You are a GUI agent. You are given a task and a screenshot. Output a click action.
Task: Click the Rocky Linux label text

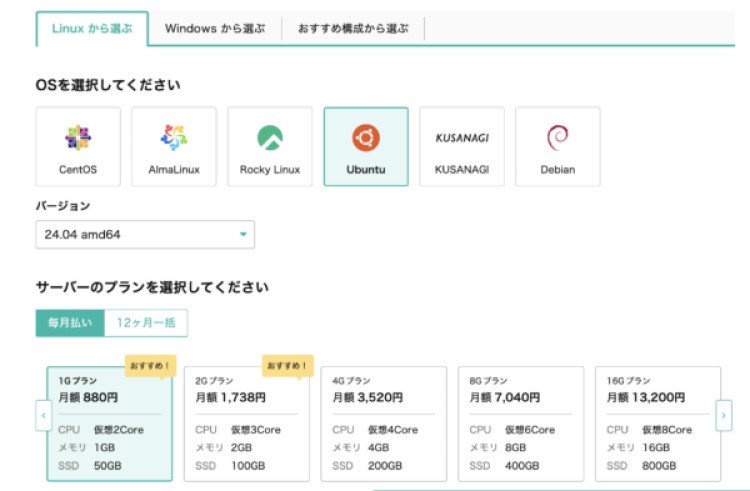pyautogui.click(x=270, y=170)
